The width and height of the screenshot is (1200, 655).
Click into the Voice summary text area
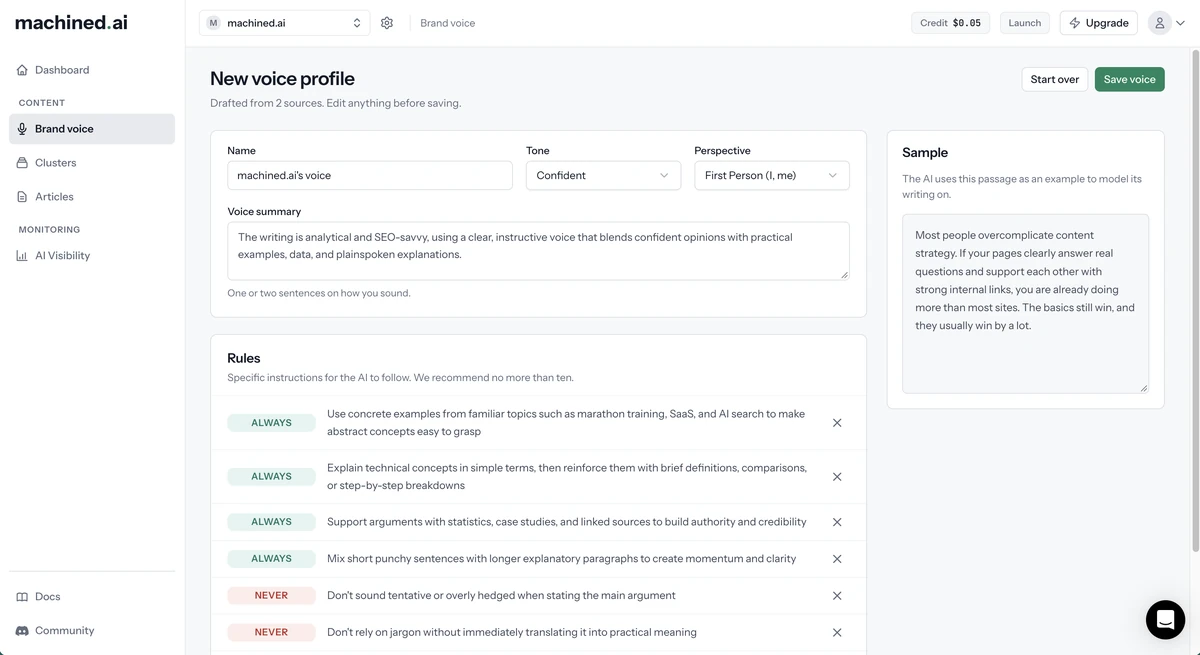tap(538, 251)
